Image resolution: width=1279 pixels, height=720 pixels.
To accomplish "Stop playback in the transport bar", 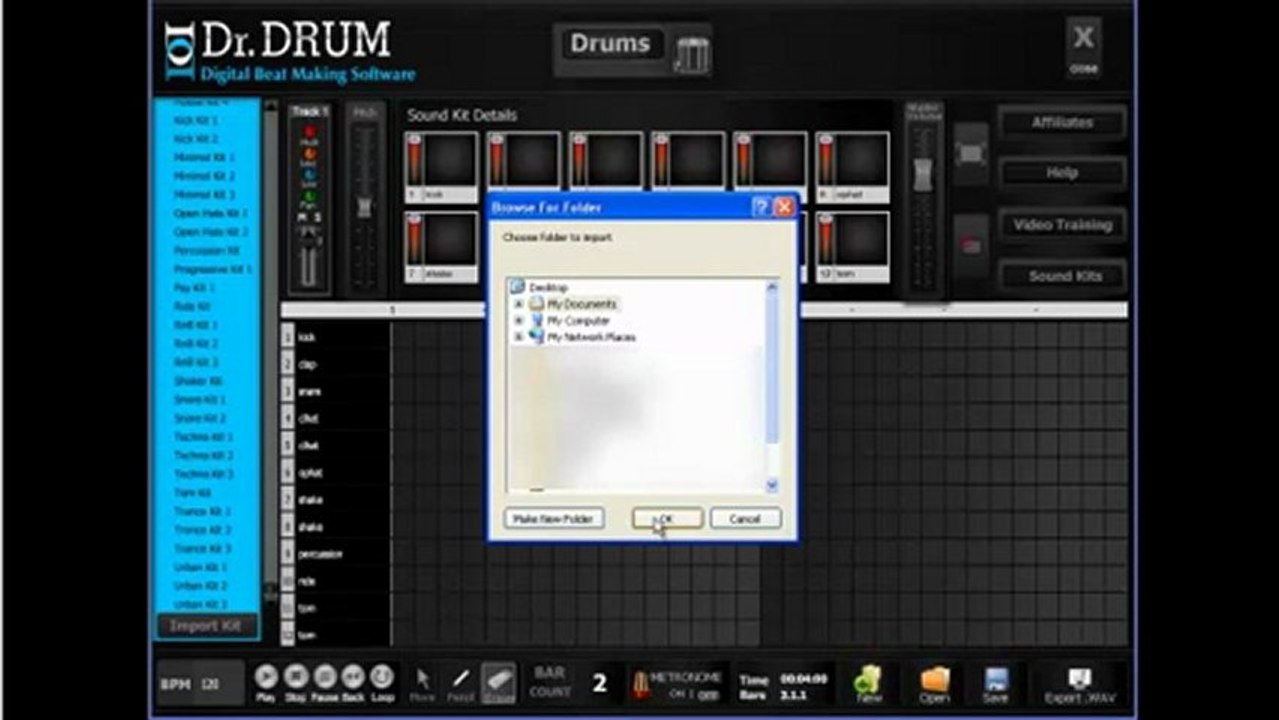I will pos(296,677).
